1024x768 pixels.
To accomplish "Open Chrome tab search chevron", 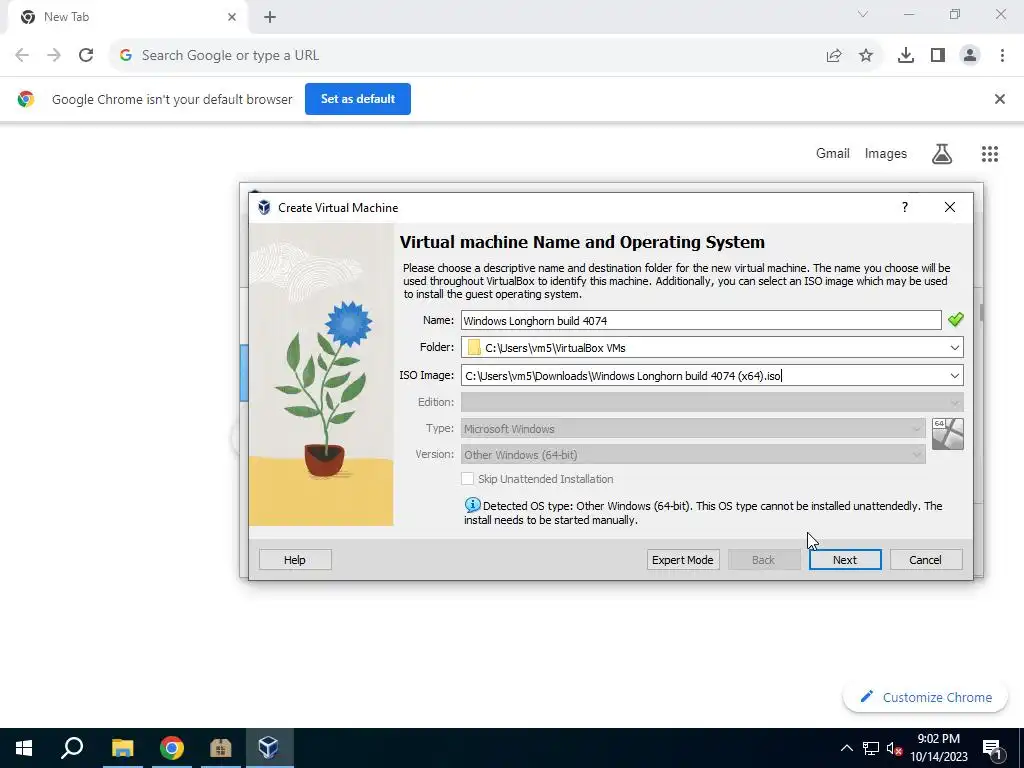I will pos(863,14).
